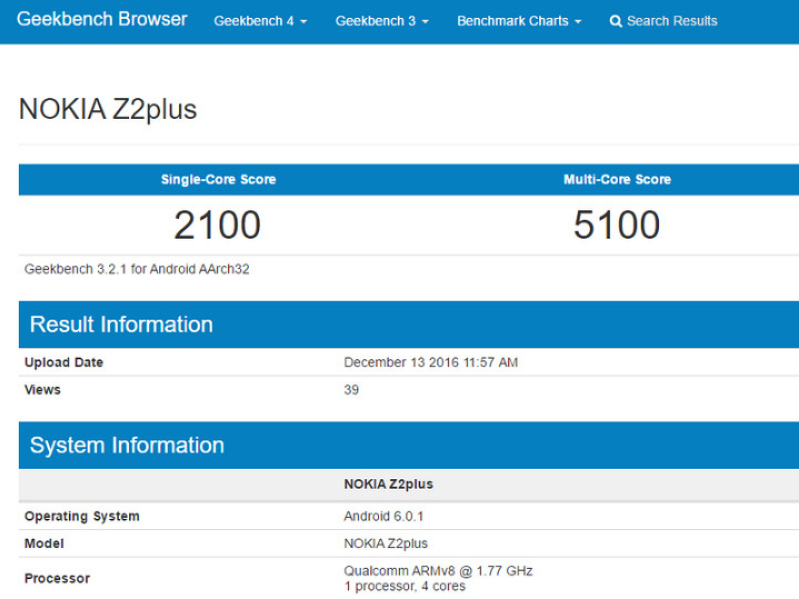Viewport: 799px width, 599px height.
Task: Select the Model value NOKIA Z2plus
Action: [386, 543]
